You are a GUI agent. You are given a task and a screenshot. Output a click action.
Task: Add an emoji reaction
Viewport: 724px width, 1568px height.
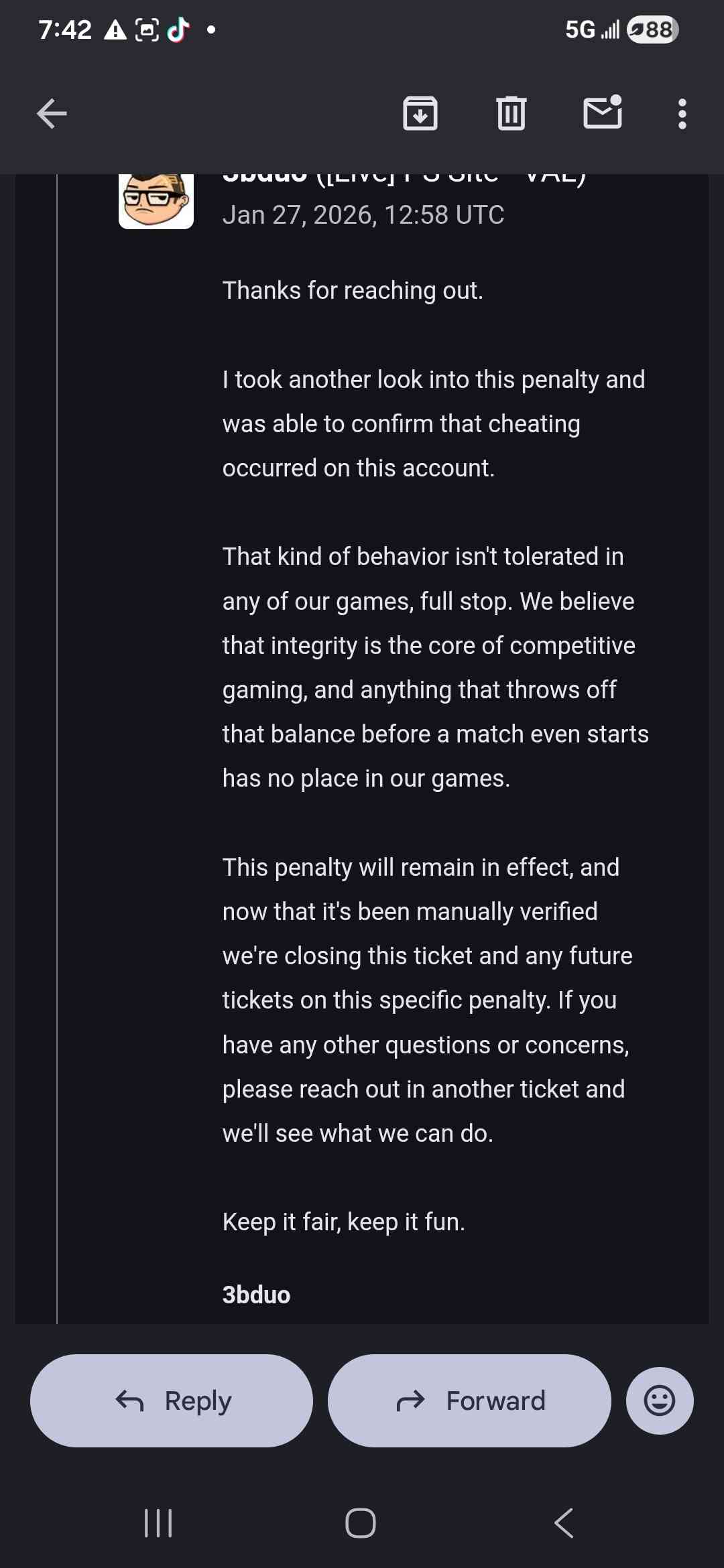[659, 1400]
